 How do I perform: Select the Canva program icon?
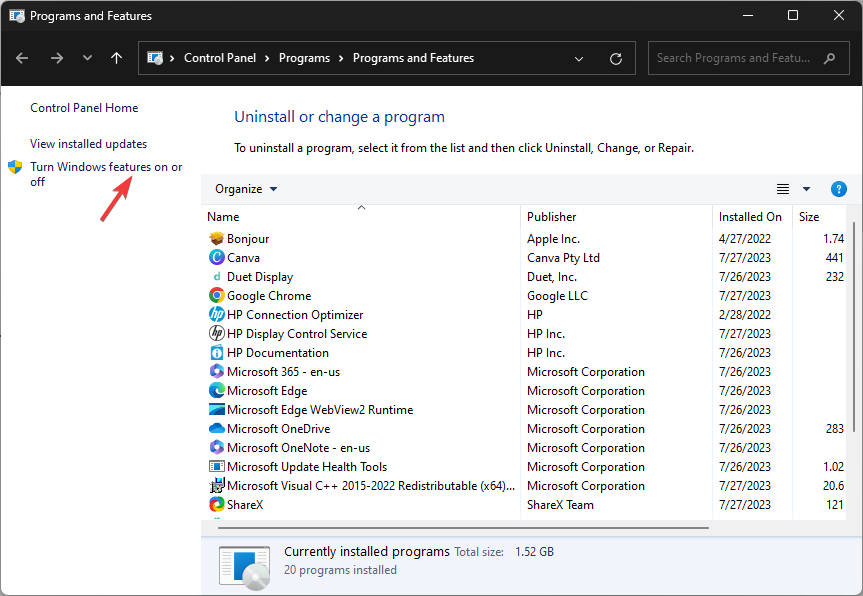click(x=217, y=258)
